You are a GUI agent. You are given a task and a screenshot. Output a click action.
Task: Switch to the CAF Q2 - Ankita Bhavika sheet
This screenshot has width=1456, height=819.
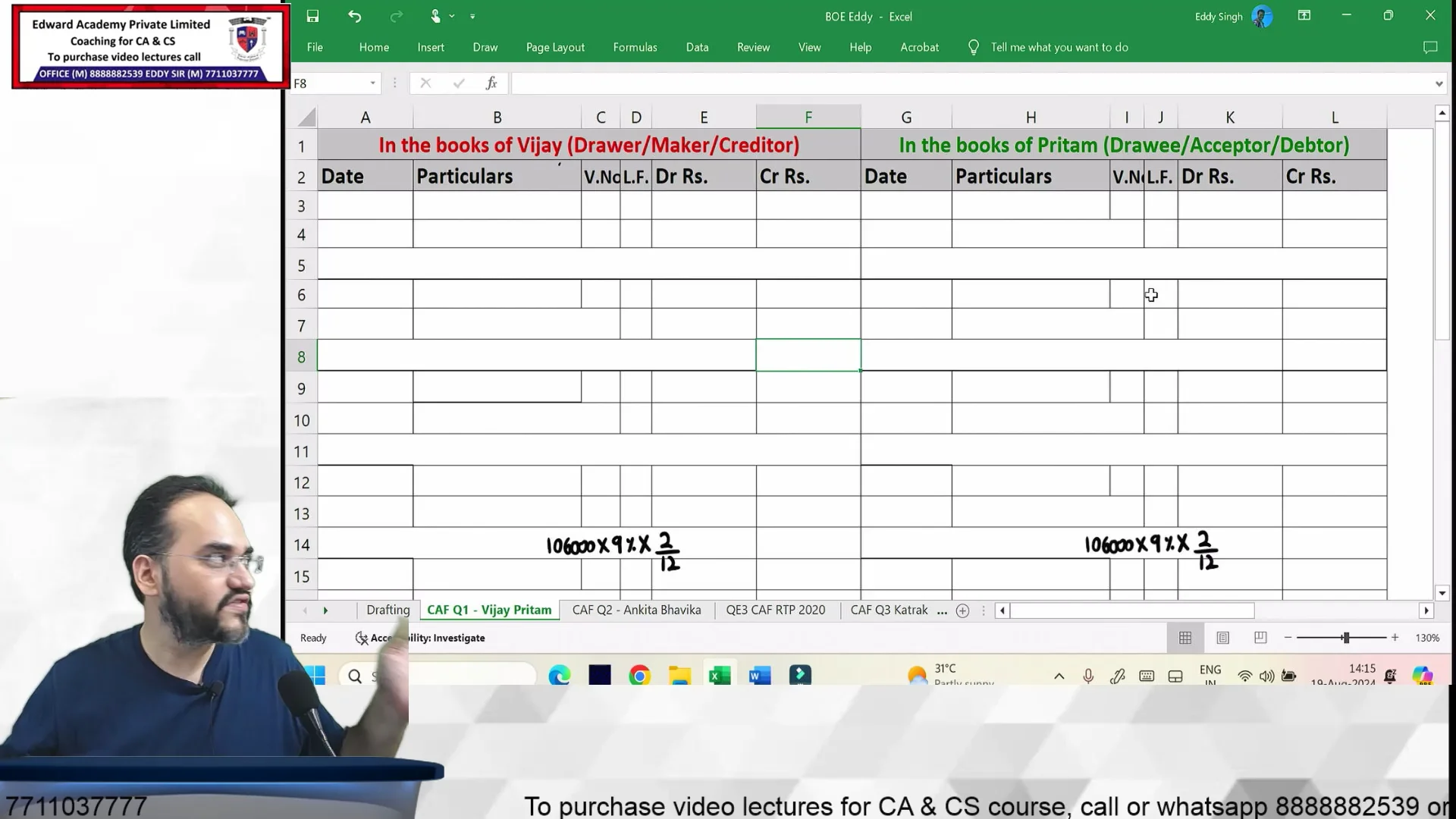coord(636,610)
